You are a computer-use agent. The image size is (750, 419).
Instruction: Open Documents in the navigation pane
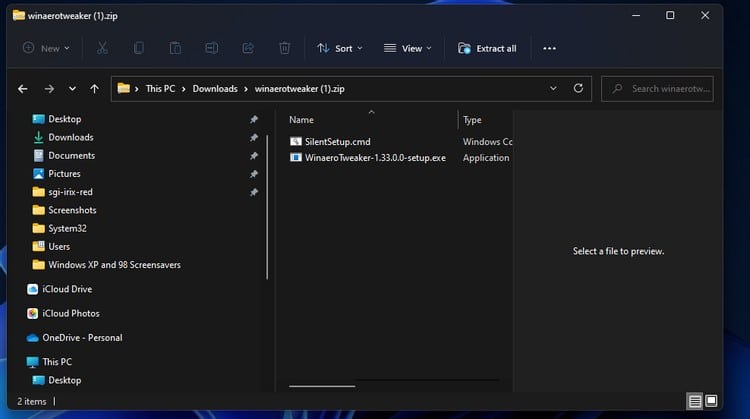71,155
